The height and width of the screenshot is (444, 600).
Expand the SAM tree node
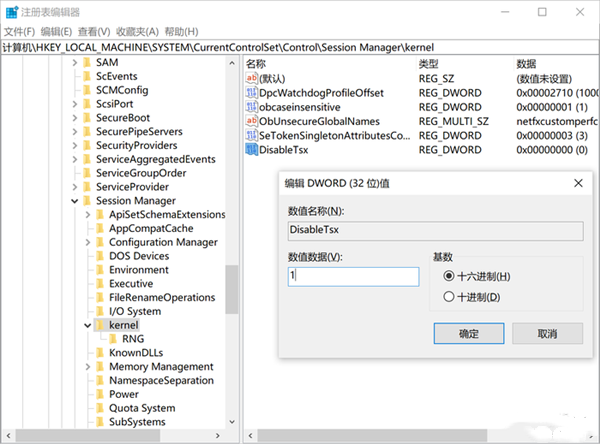click(75, 62)
